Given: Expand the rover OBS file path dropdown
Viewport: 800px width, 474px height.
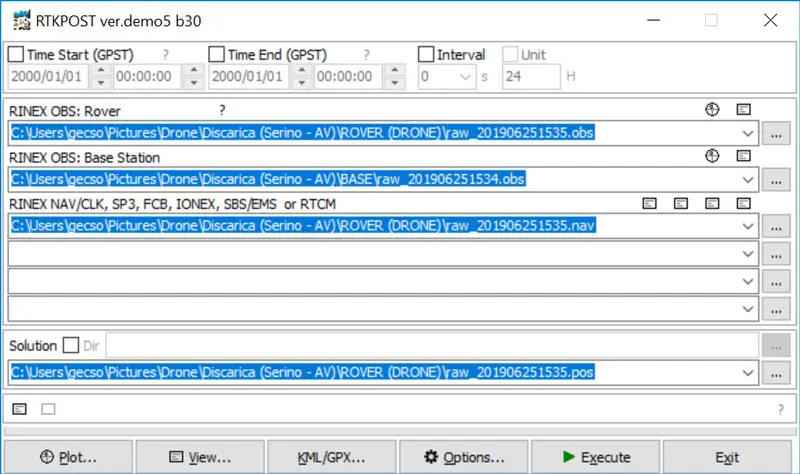Looking at the screenshot, I should click(747, 133).
